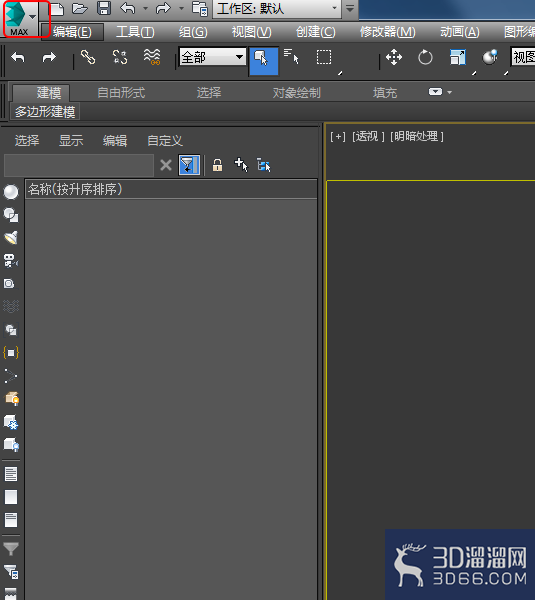Switch to the 填充 ribbon tab
Viewport: 535px width, 600px height.
coord(385,93)
